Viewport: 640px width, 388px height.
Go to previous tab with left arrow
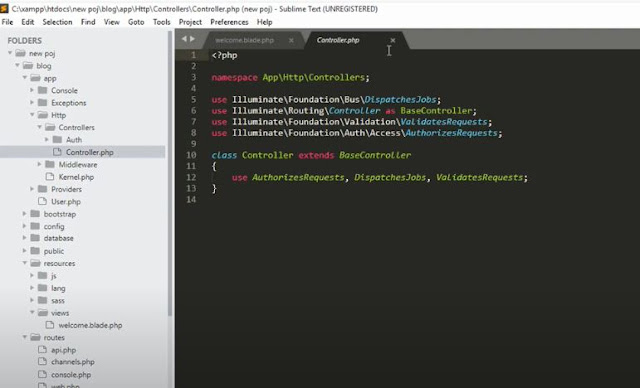pyautogui.click(x=184, y=39)
